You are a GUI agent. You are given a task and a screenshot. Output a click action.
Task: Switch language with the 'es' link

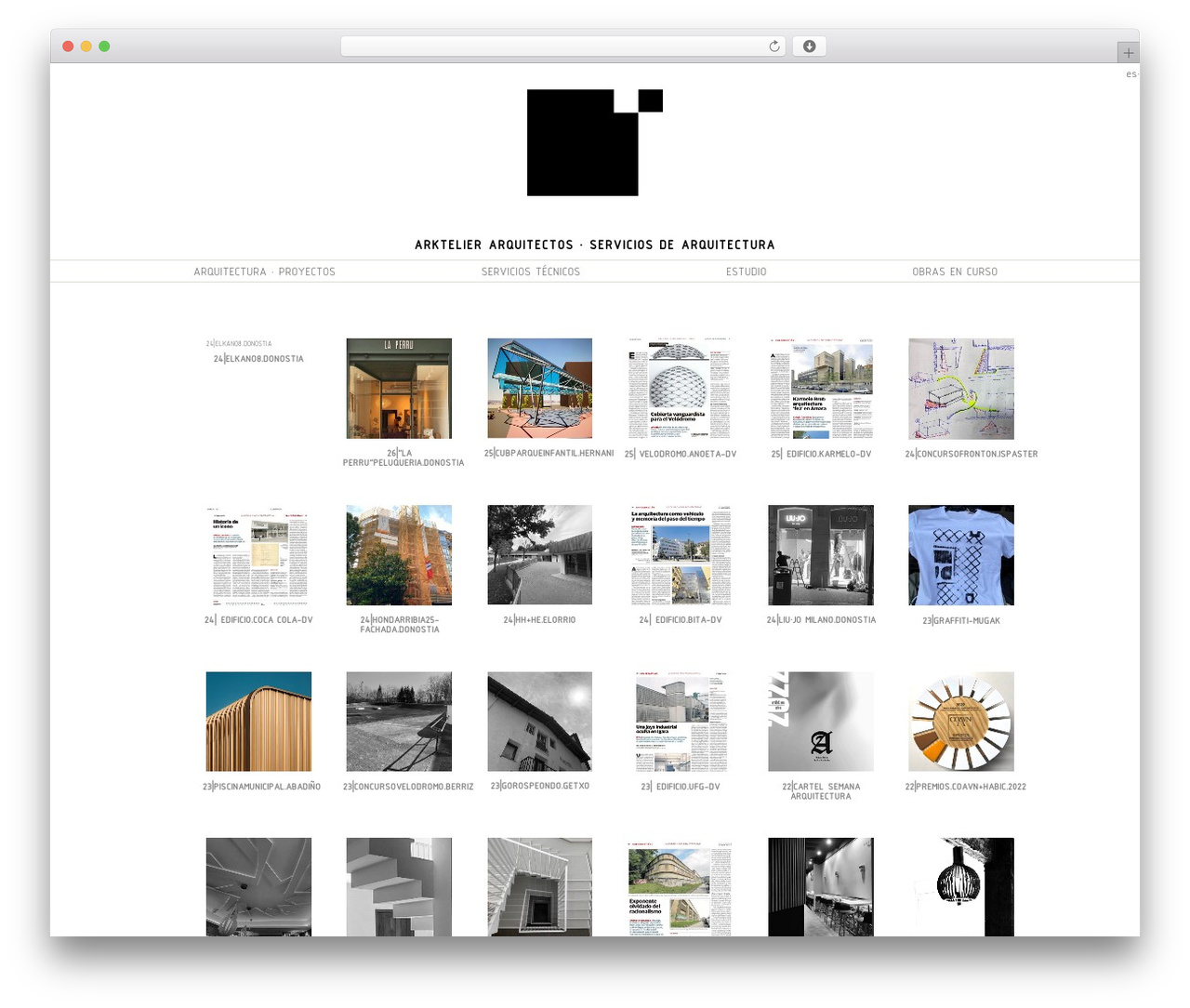pos(1130,74)
